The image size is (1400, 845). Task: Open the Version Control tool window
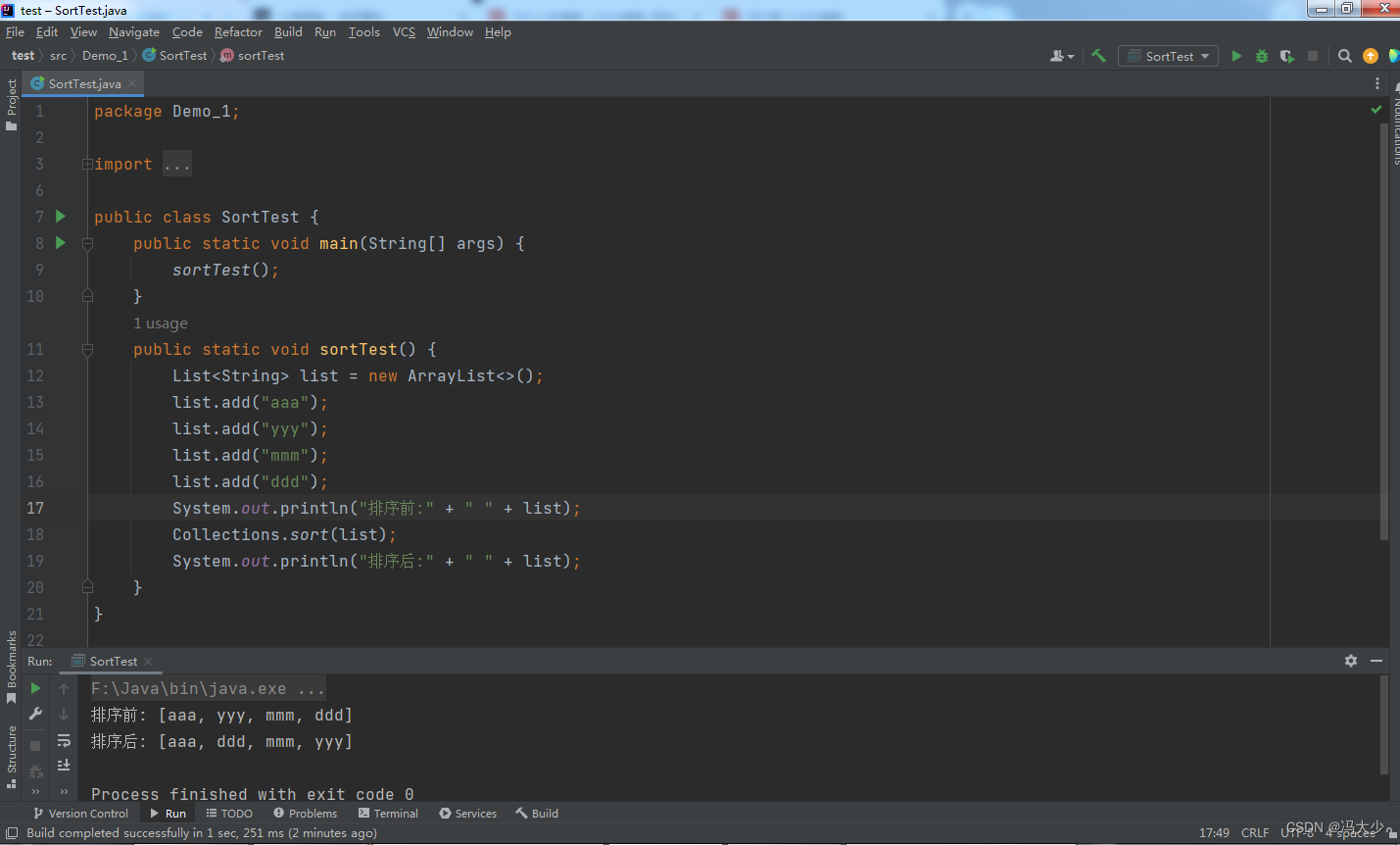pyautogui.click(x=80, y=813)
